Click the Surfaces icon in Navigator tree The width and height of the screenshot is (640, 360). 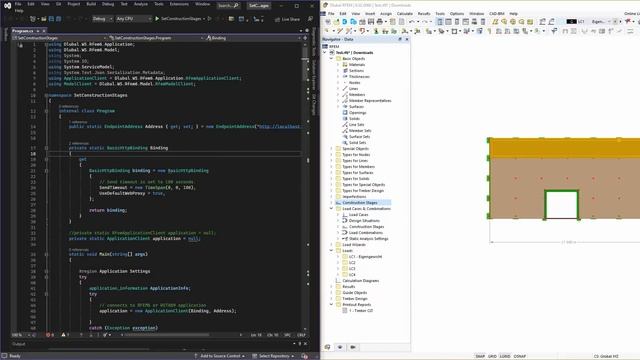click(x=345, y=107)
